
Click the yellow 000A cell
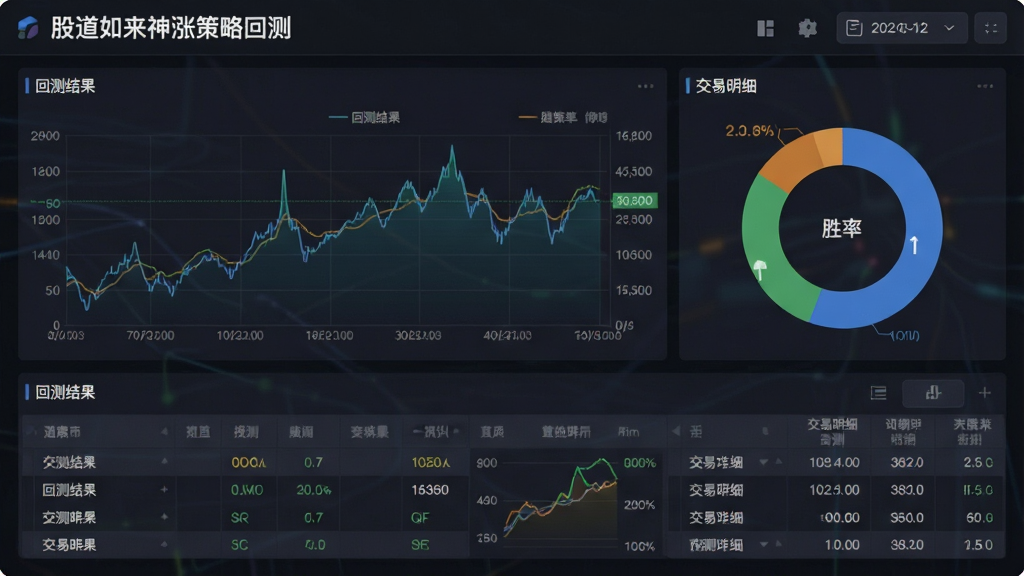tap(248, 462)
